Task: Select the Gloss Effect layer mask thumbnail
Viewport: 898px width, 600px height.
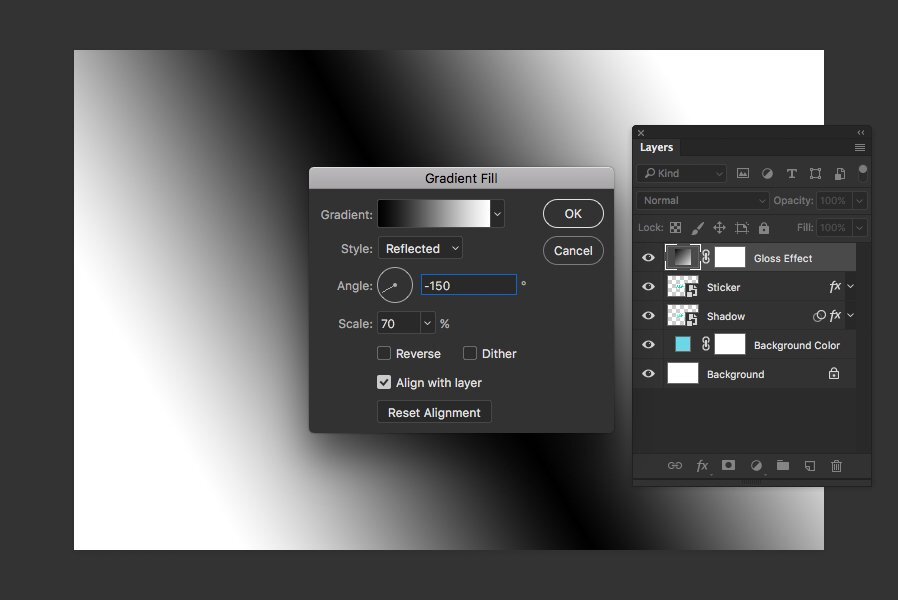Action: (730, 258)
